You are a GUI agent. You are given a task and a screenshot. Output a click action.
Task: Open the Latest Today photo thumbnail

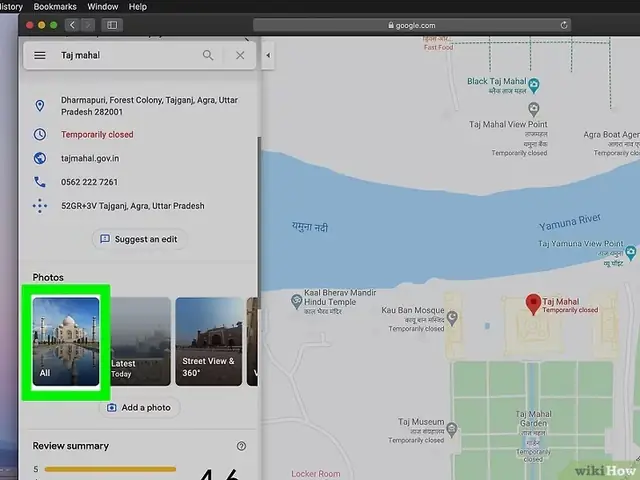[140, 341]
